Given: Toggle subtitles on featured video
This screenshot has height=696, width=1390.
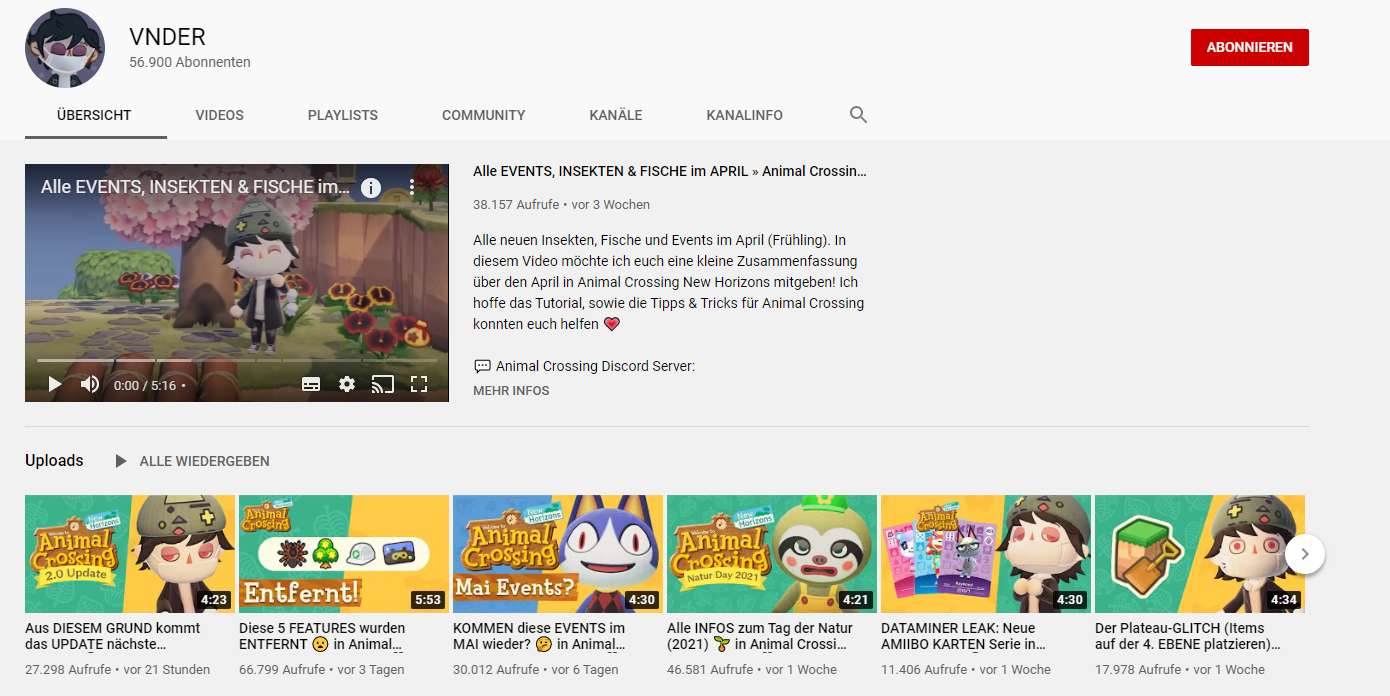Looking at the screenshot, I should (x=311, y=384).
